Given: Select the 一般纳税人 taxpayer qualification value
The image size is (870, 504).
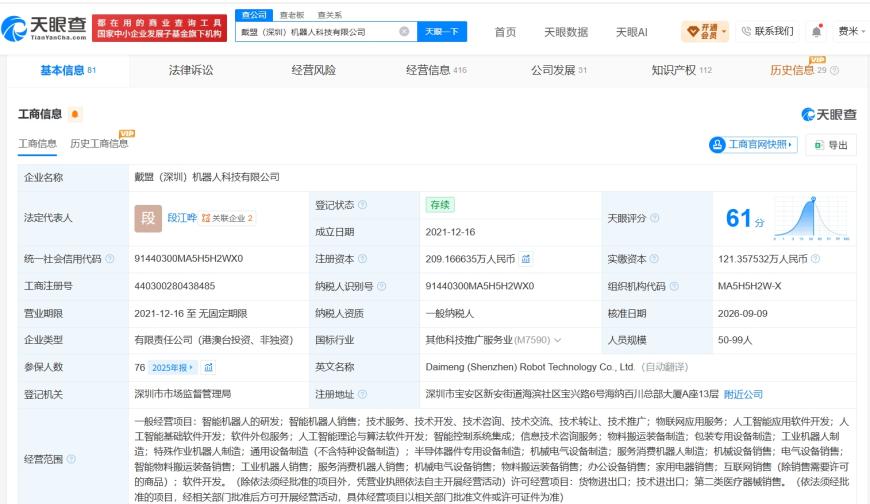Looking at the screenshot, I should pos(449,314).
